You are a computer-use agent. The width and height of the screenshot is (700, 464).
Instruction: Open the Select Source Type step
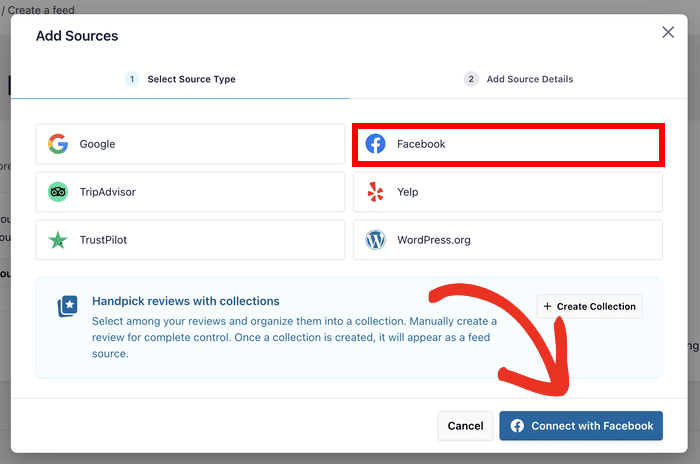pos(180,79)
